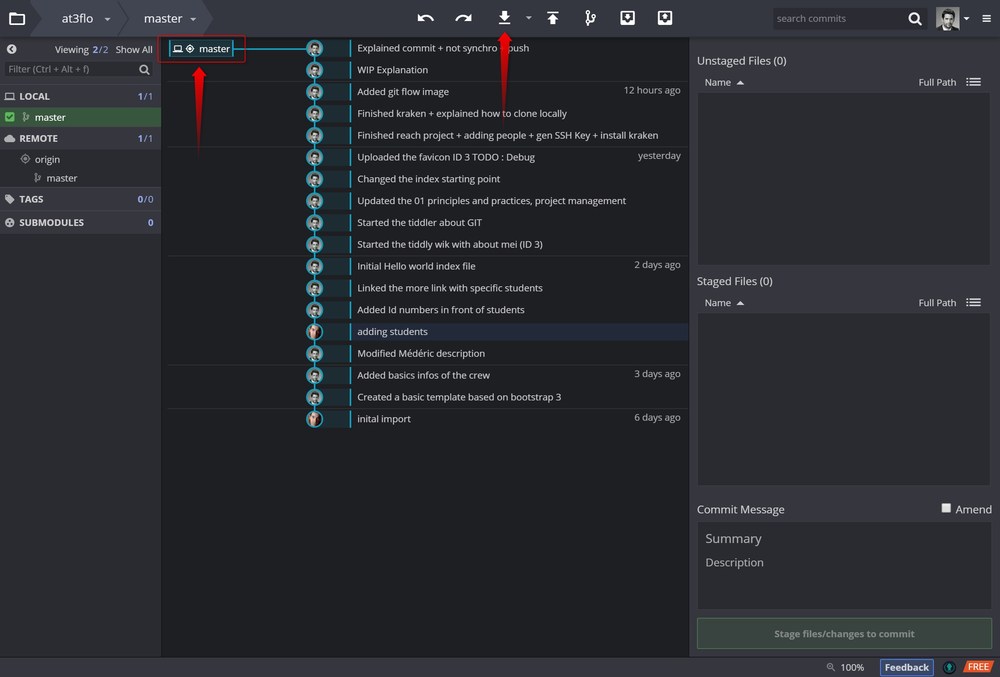Viewport: 1000px width, 677px height.
Task: Toggle the Amend checkbox
Action: [x=946, y=508]
